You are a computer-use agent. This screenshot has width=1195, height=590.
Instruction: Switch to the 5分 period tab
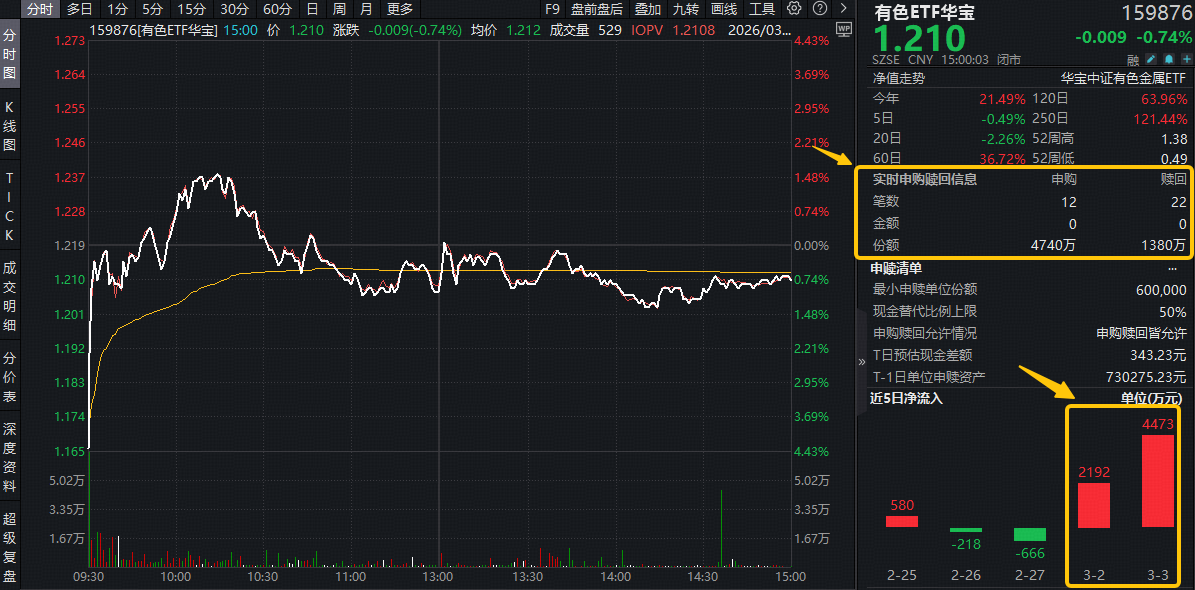(x=152, y=9)
